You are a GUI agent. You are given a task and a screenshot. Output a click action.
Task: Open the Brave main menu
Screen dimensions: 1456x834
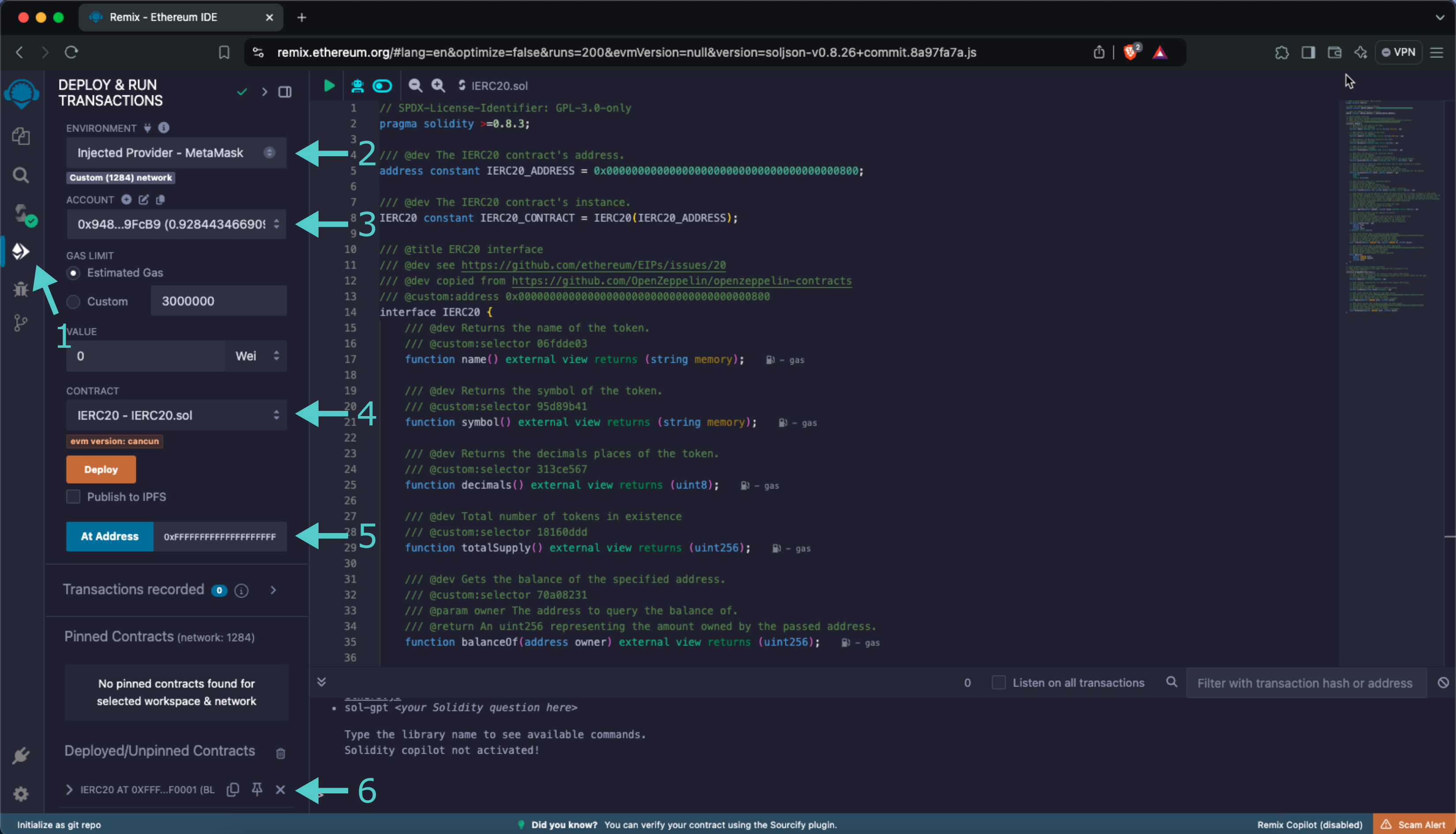(x=1437, y=52)
